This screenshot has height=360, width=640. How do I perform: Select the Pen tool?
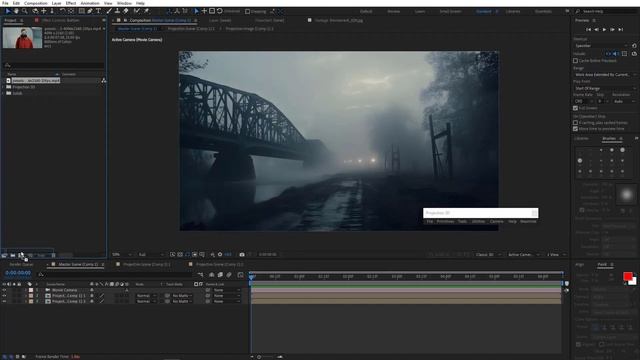pyautogui.click(x=90, y=11)
